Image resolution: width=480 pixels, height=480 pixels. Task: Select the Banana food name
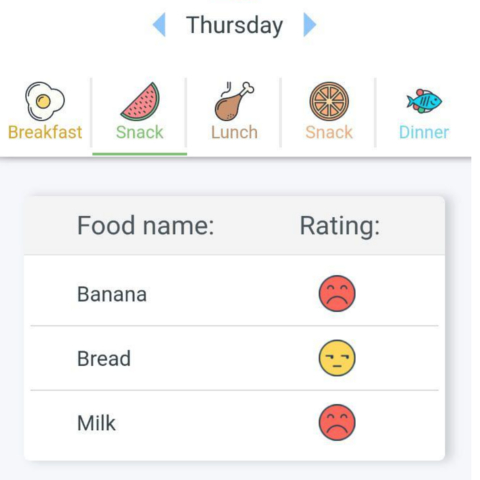[x=112, y=294]
